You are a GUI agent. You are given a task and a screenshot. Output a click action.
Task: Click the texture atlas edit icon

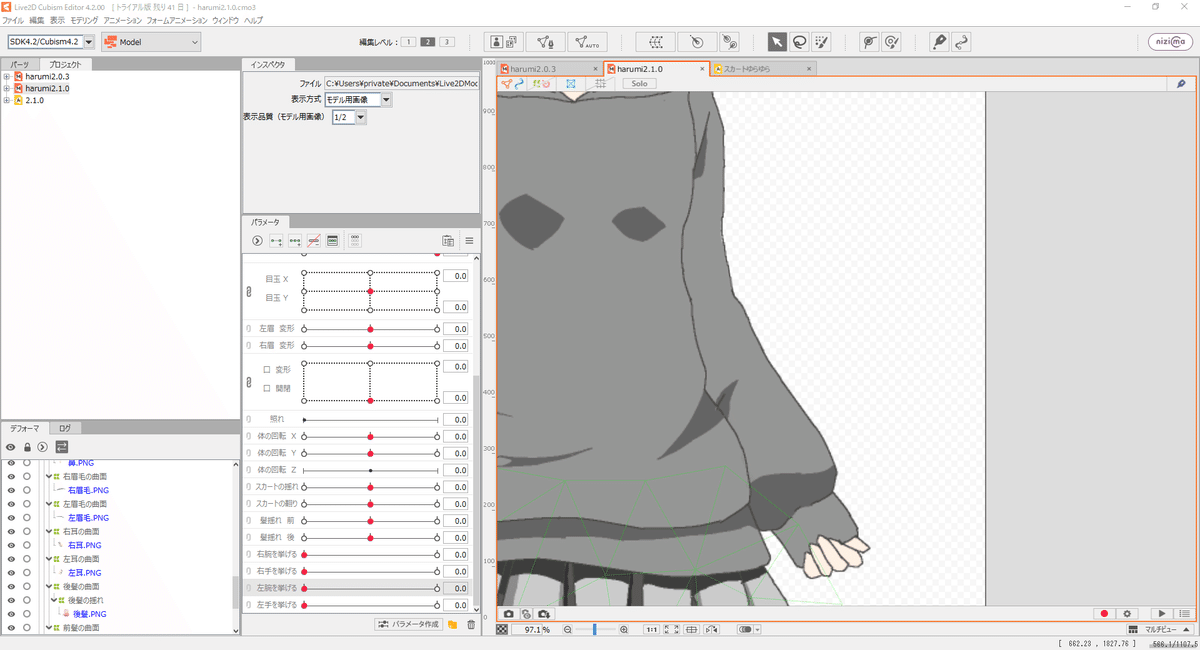[504, 42]
